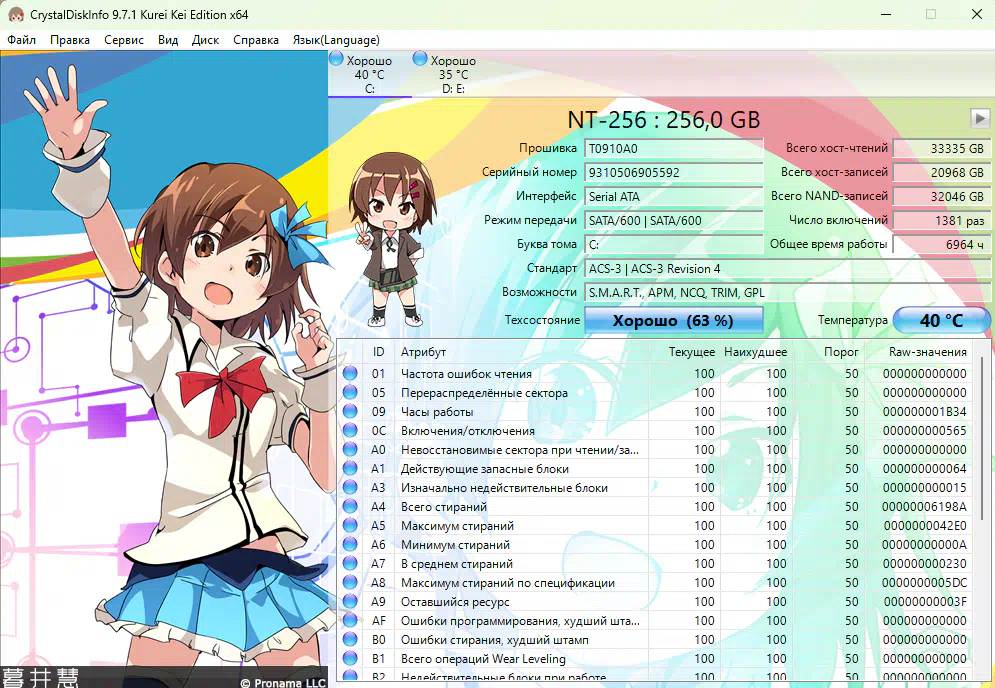995x688 pixels.
Task: Click the status icon for attribute 05
Action: (x=350, y=392)
